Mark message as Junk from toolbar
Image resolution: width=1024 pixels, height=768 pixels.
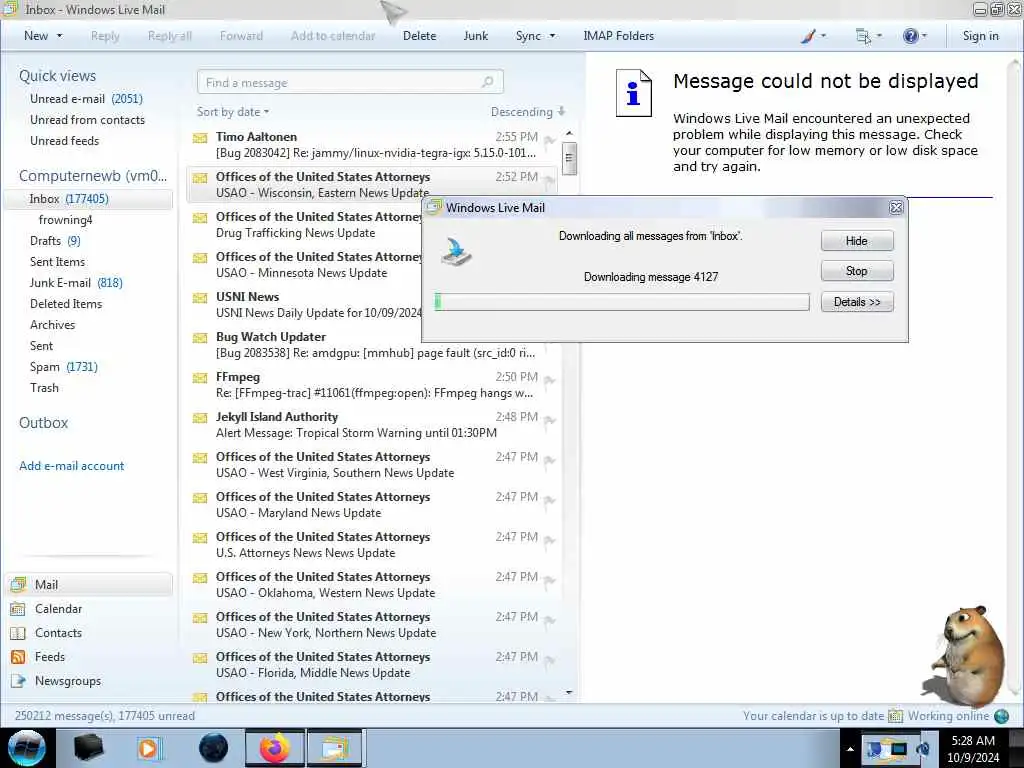click(475, 36)
